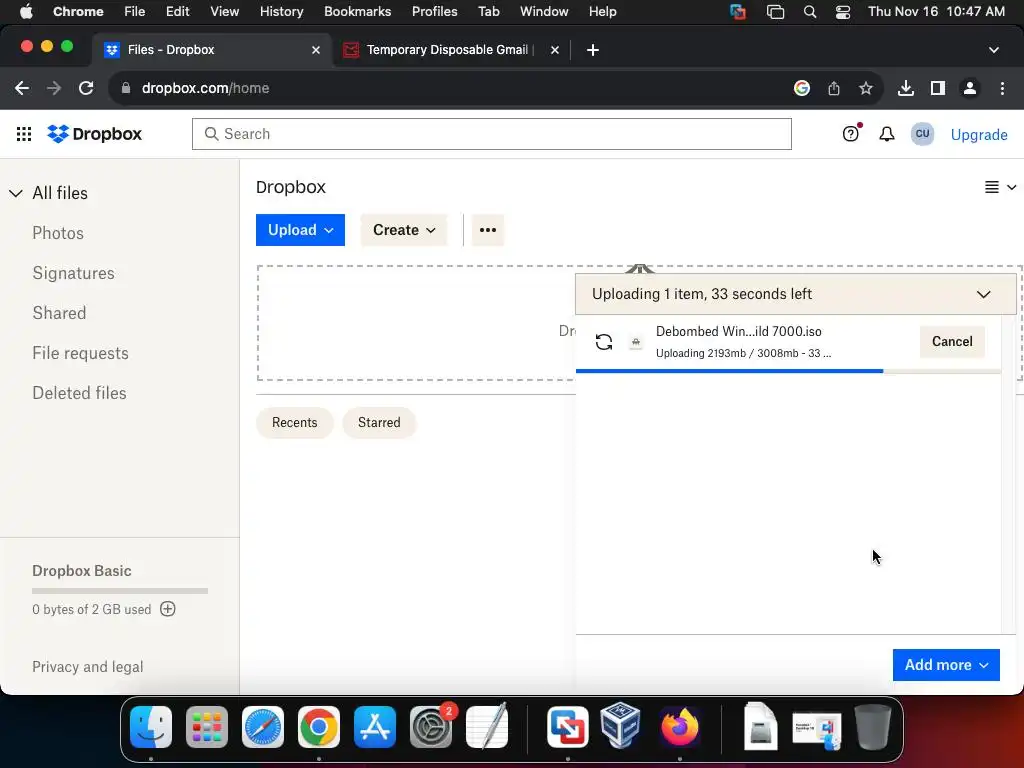This screenshot has width=1024, height=768.
Task: Select the Recents filter
Action: tap(295, 423)
